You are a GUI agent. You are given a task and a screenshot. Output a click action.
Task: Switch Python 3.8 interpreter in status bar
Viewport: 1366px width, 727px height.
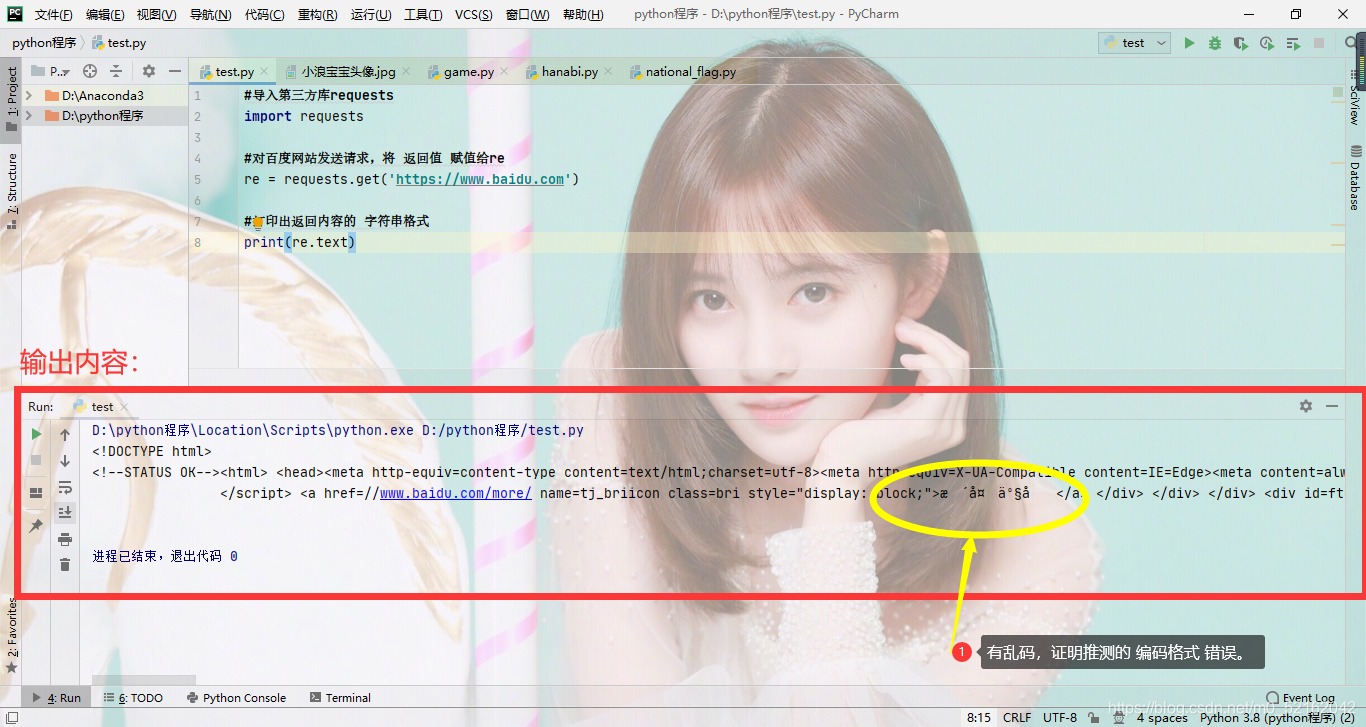(x=1277, y=717)
